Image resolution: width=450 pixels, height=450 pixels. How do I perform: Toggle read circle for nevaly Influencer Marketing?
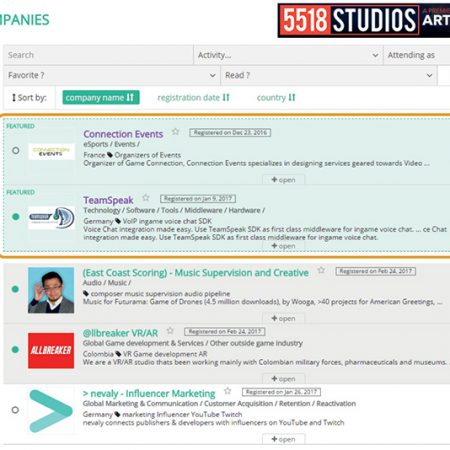15,410
